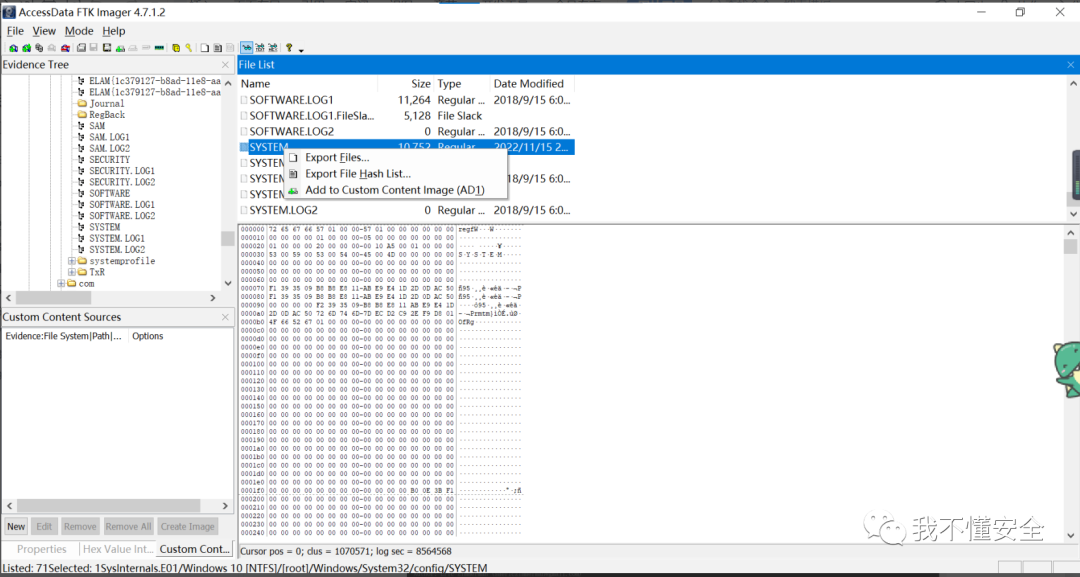Select SAM.LOG1 in the Evidence Tree
The height and width of the screenshot is (577, 1080).
109,137
